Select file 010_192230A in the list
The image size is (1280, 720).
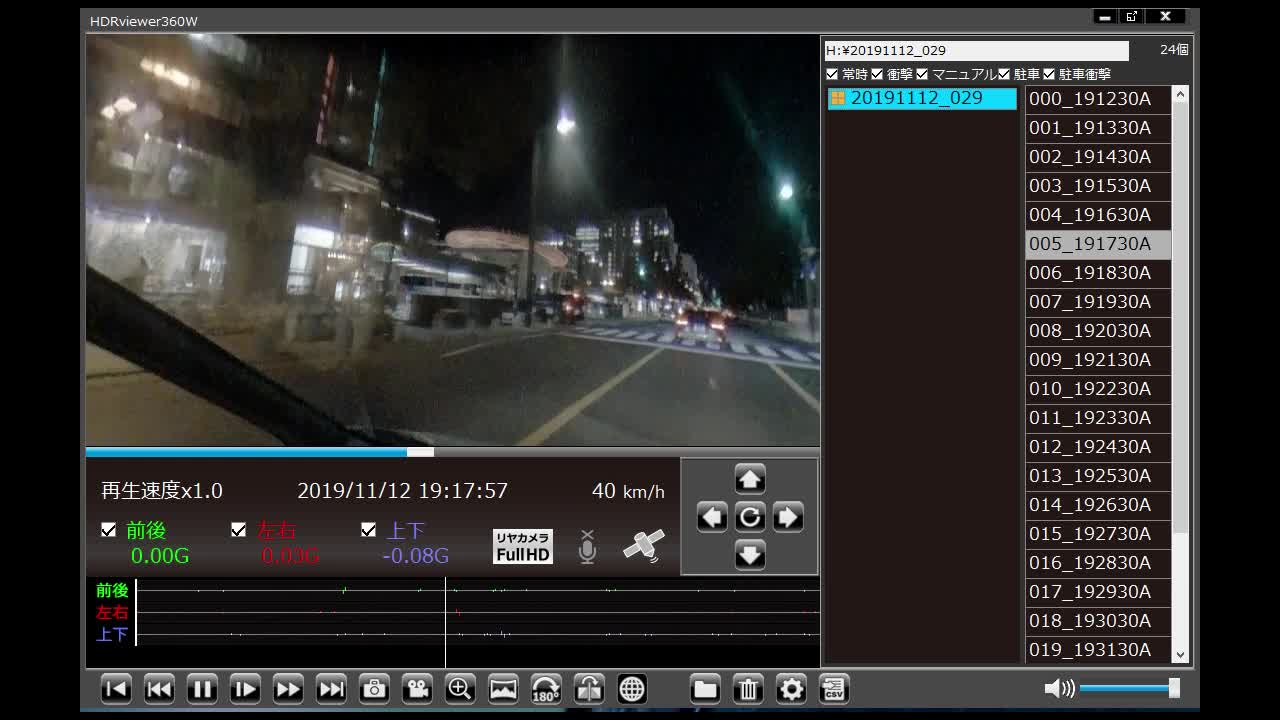click(1090, 389)
